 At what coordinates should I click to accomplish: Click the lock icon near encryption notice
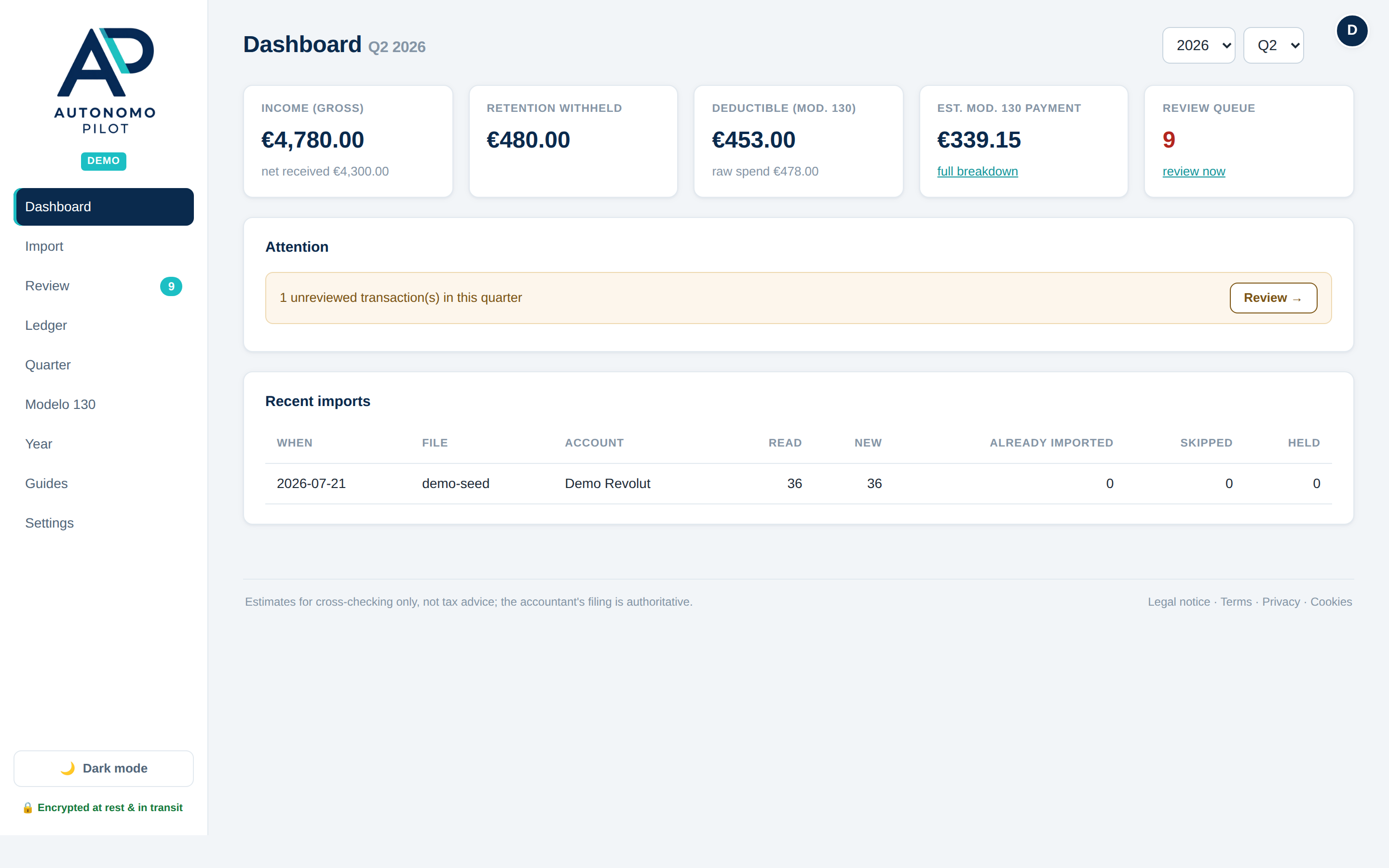pos(27,808)
